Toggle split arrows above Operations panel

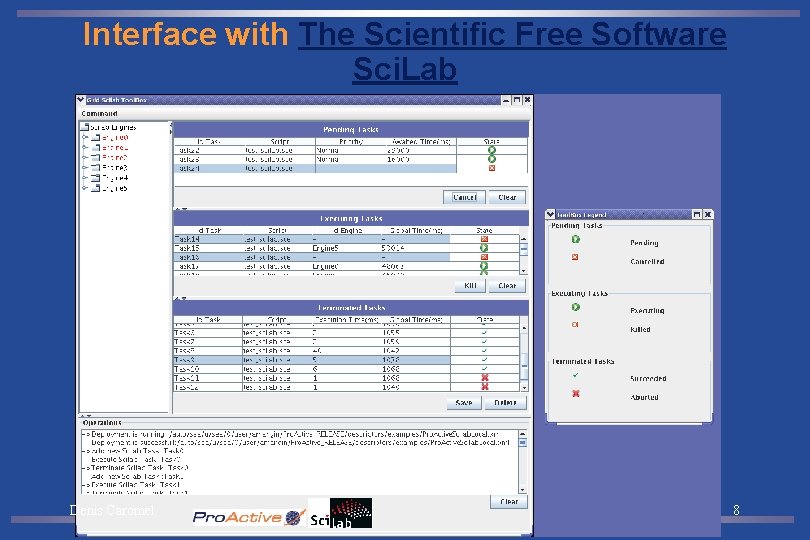point(86,415)
